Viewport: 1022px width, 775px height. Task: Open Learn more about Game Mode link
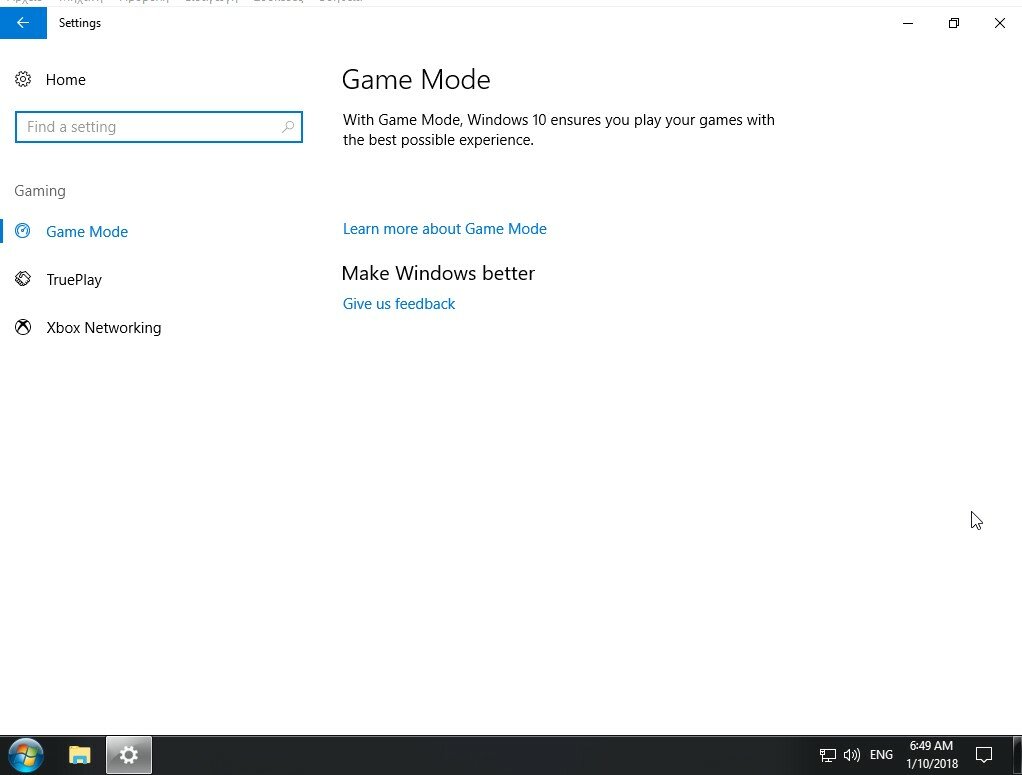tap(445, 229)
